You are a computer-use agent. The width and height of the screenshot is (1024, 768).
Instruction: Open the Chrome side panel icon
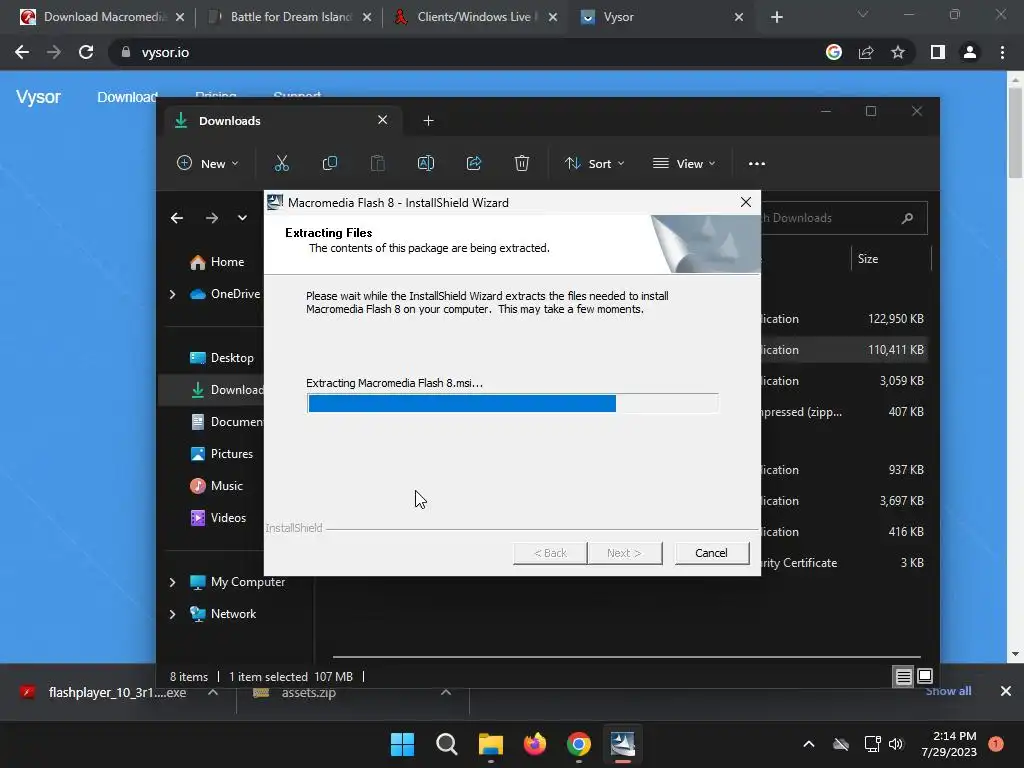coord(938,52)
